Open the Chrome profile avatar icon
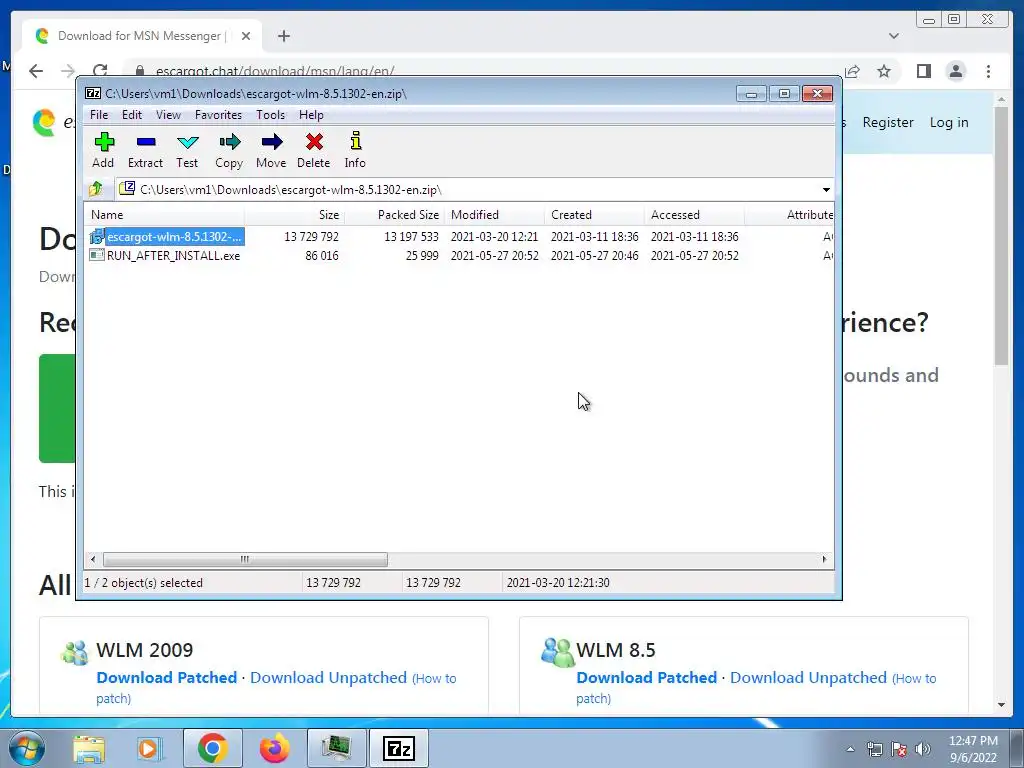This screenshot has width=1024, height=768. coord(955,71)
